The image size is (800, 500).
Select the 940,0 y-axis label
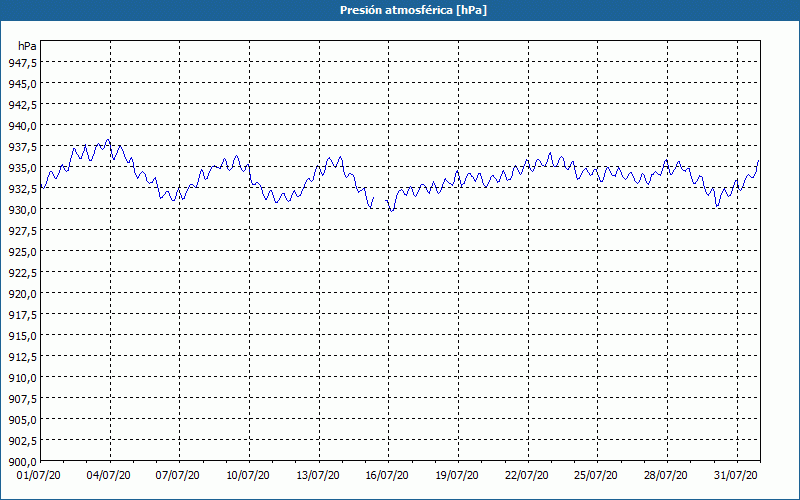click(x=22, y=126)
